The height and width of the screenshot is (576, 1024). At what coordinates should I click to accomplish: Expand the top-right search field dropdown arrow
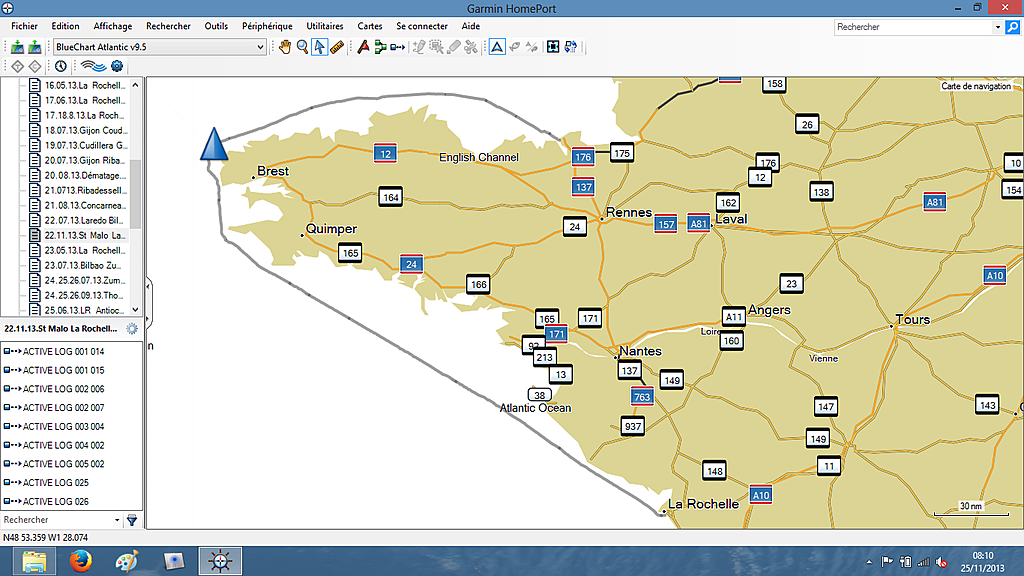tap(997, 27)
